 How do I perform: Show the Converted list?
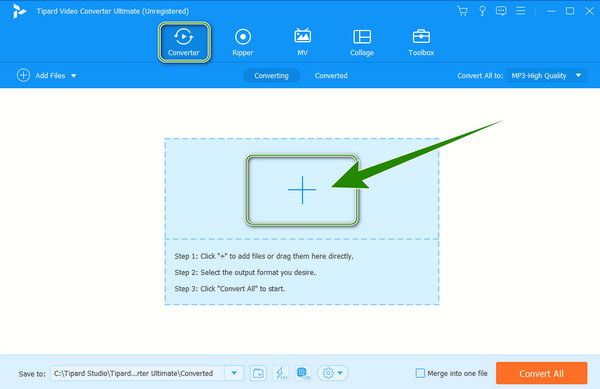click(331, 76)
